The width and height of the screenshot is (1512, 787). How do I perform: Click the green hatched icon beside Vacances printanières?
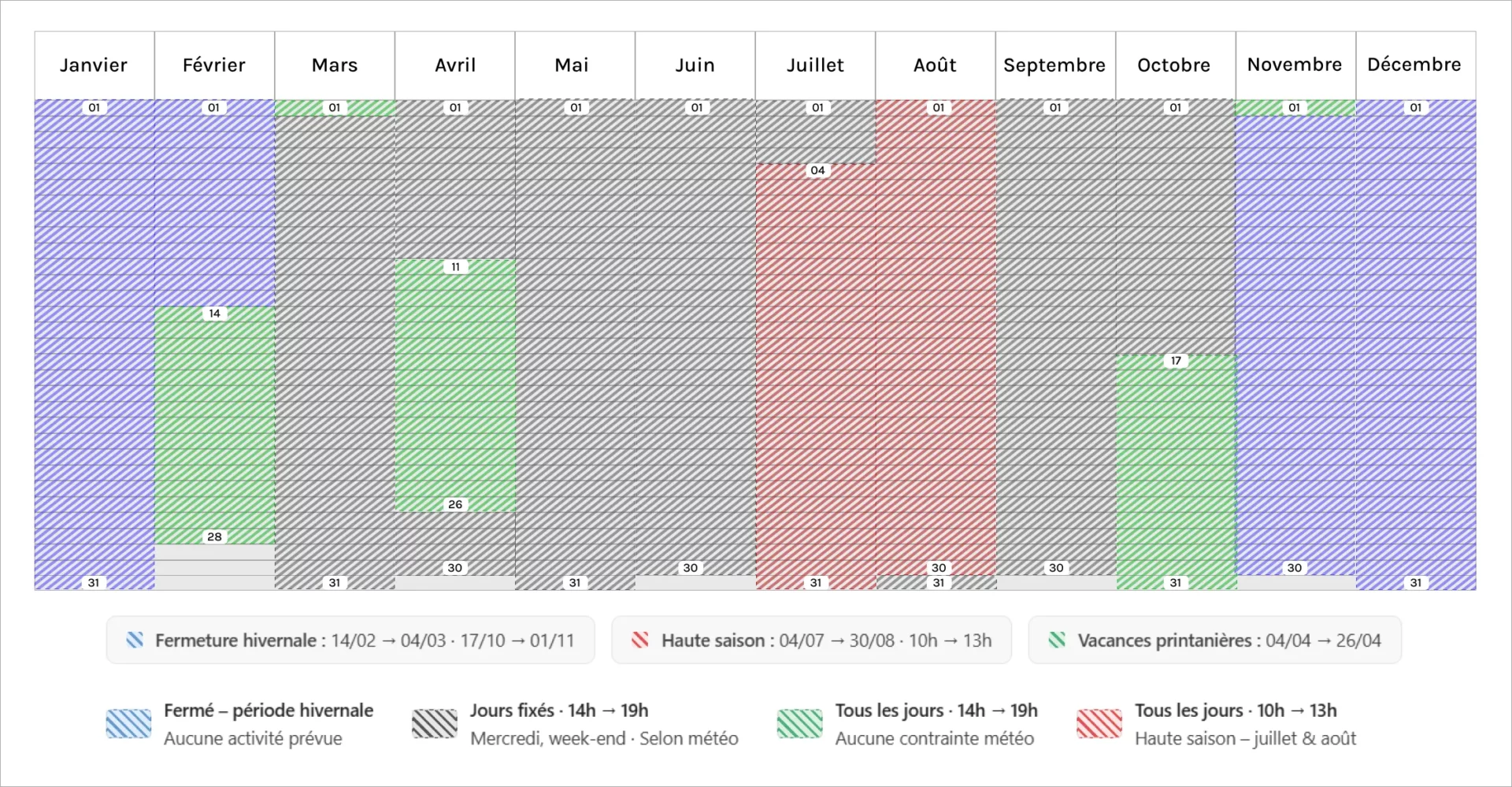(x=1057, y=640)
